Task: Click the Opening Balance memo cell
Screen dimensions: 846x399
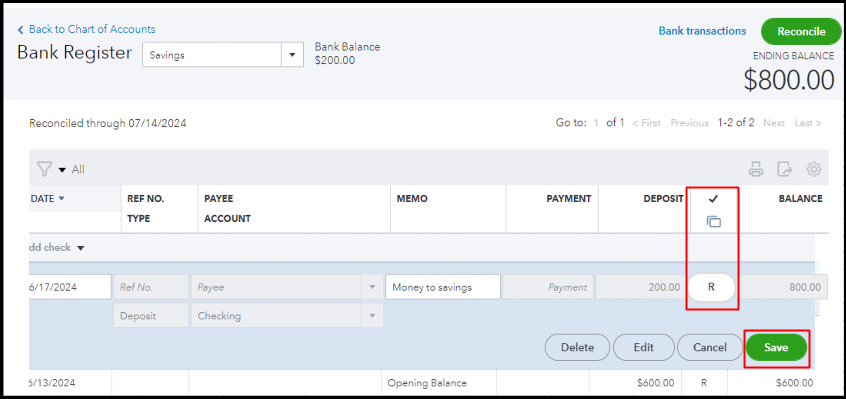Action: (x=427, y=383)
